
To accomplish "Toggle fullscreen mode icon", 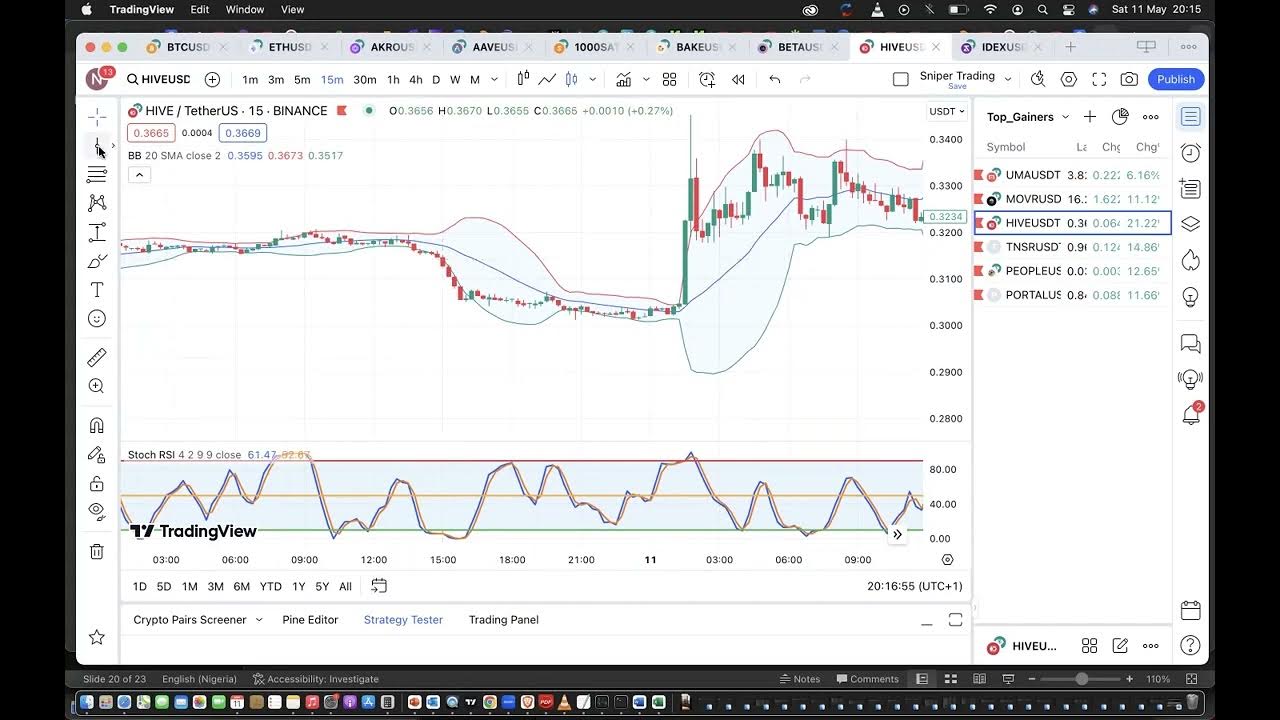I will click(1099, 79).
